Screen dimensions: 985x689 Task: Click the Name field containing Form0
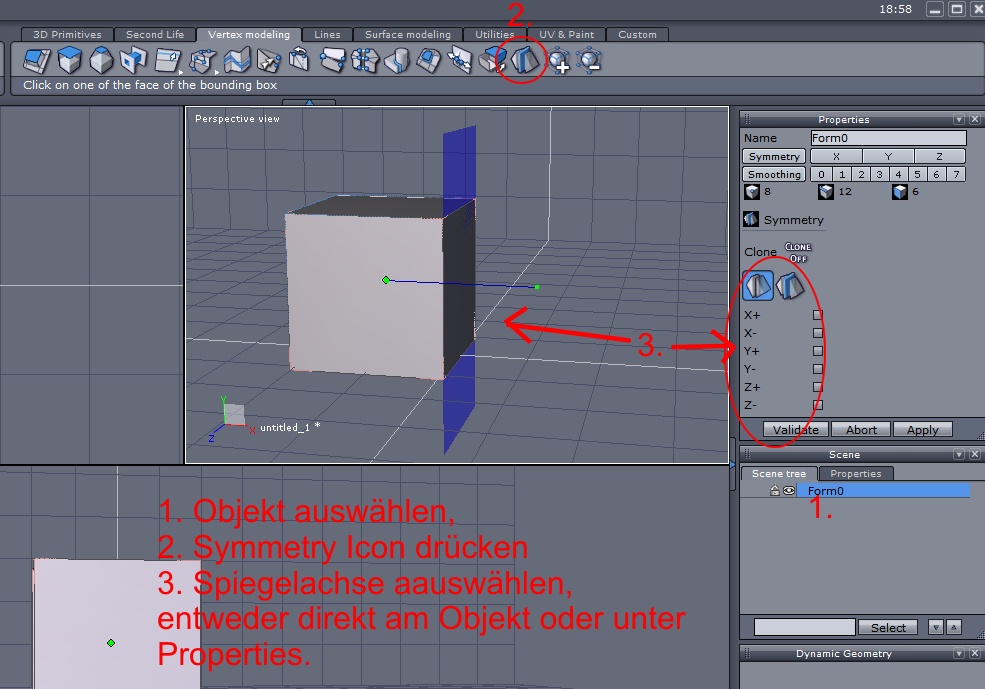(888, 138)
